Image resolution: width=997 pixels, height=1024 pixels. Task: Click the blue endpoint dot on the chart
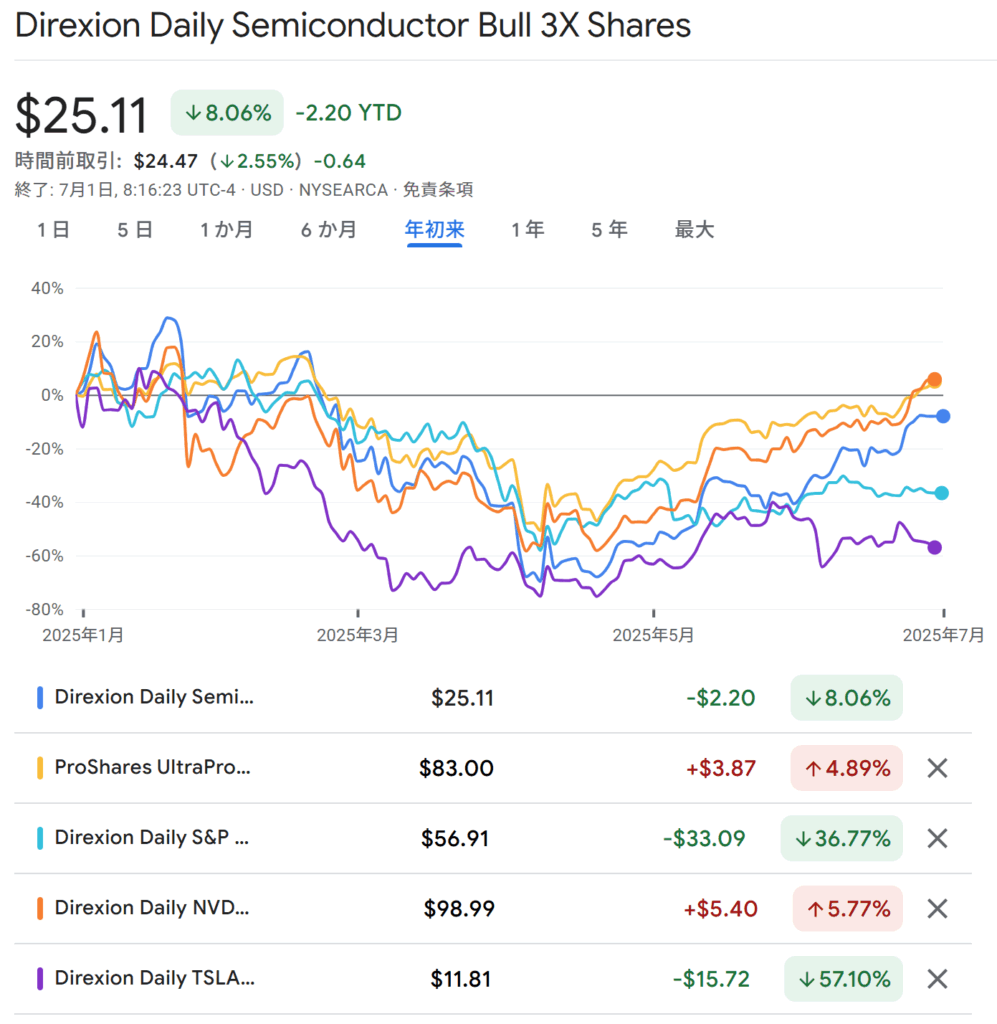(x=943, y=416)
